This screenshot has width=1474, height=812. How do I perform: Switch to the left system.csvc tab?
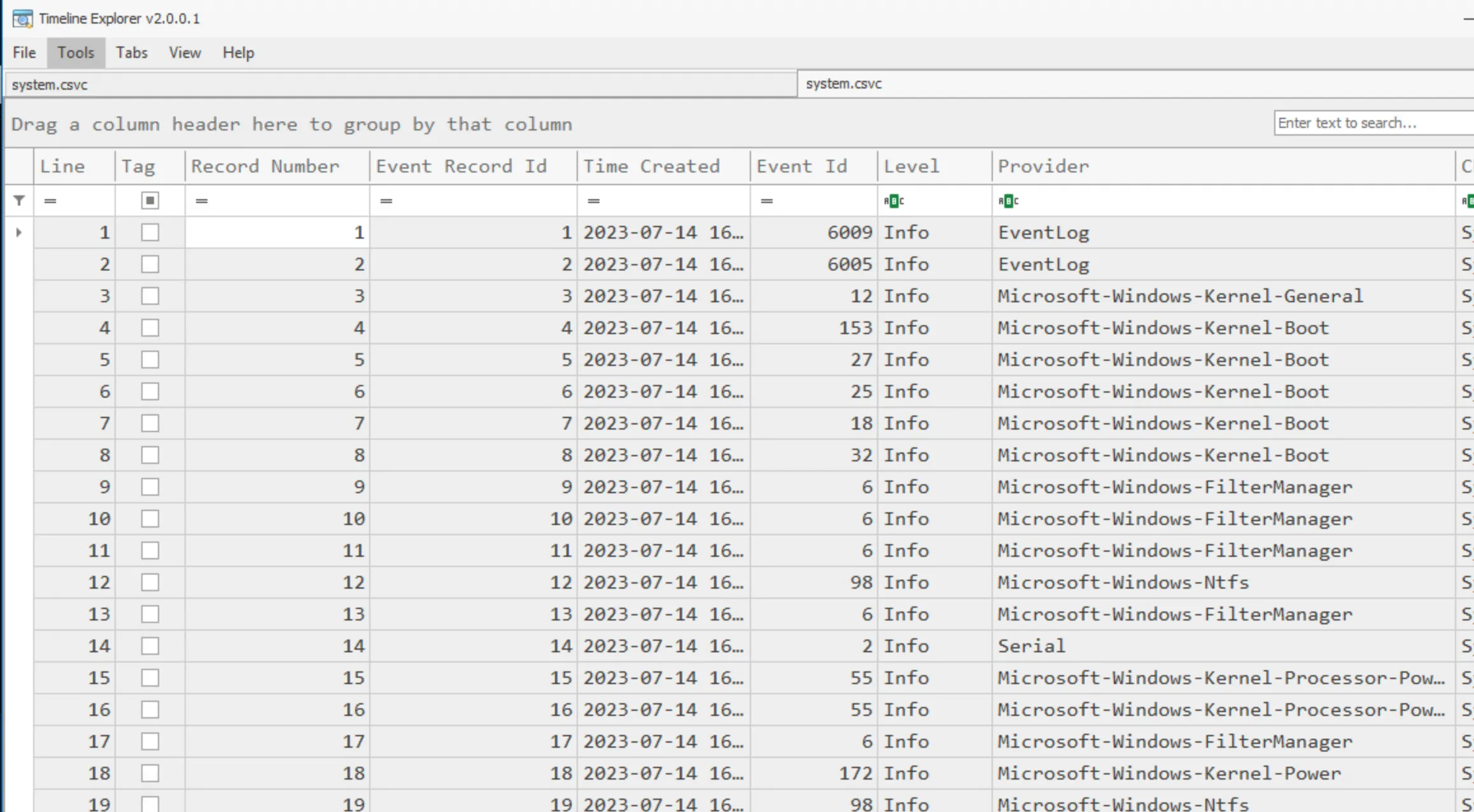tap(401, 85)
